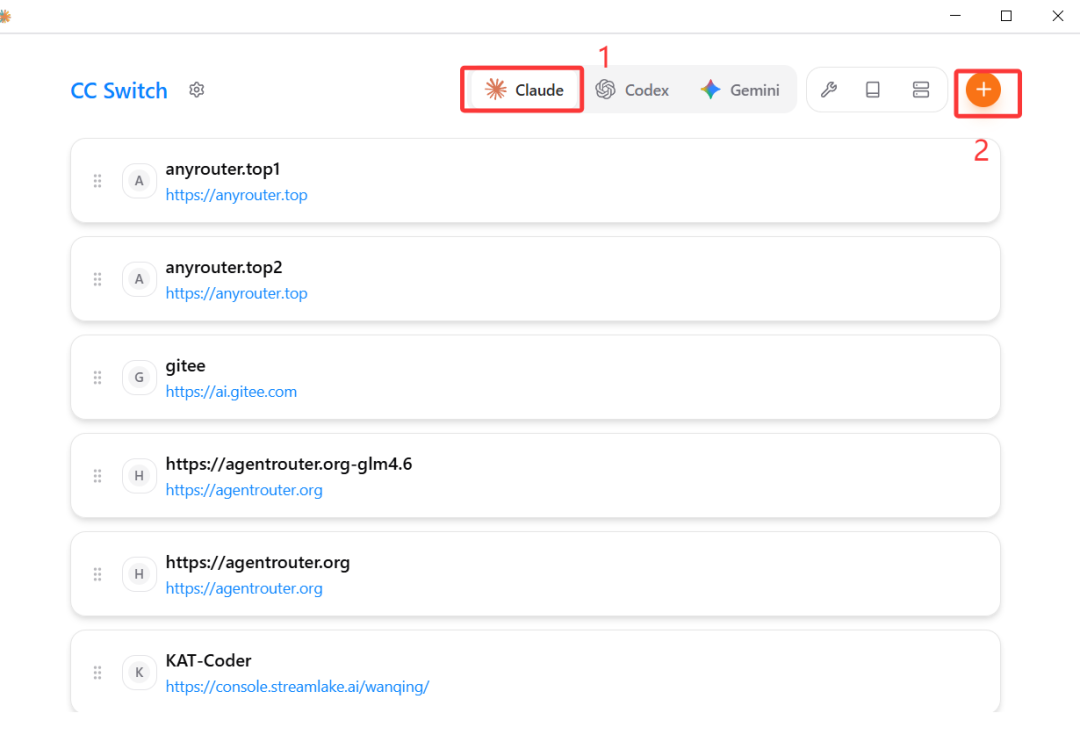Click the app icon in the title bar
Screen dimensions: 1080x742
4,16
